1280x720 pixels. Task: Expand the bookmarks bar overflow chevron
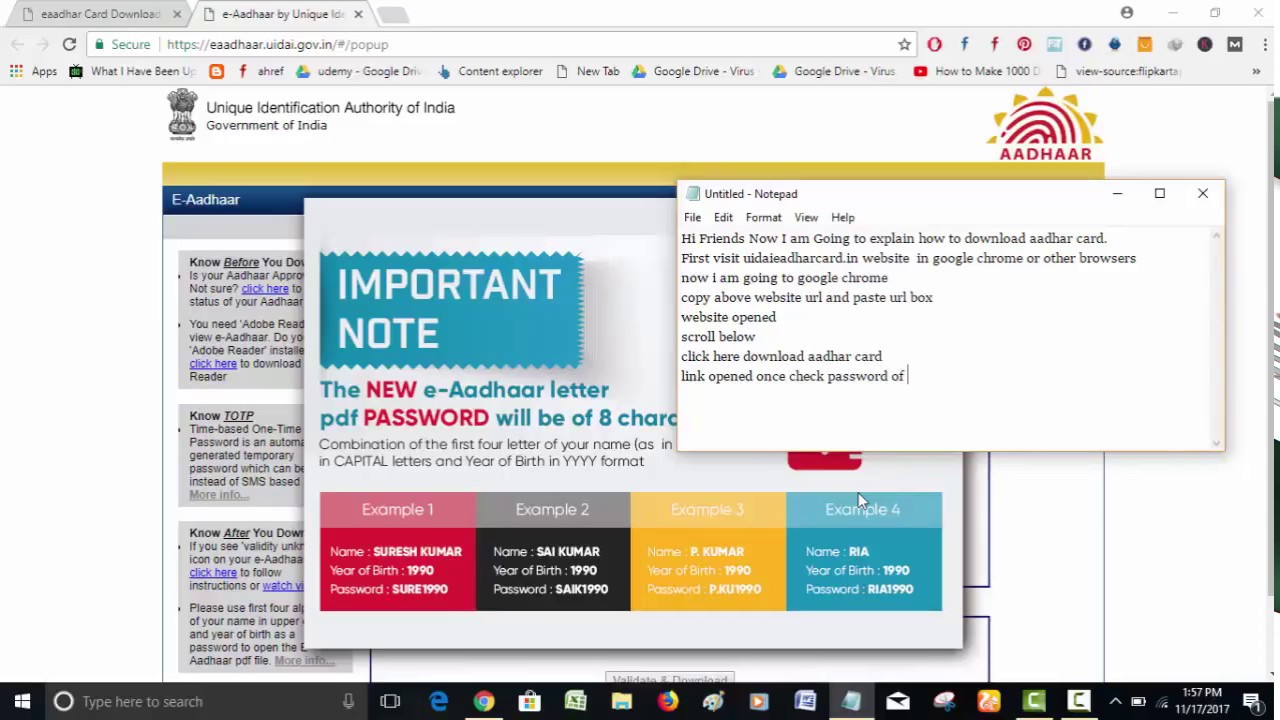(x=1256, y=71)
